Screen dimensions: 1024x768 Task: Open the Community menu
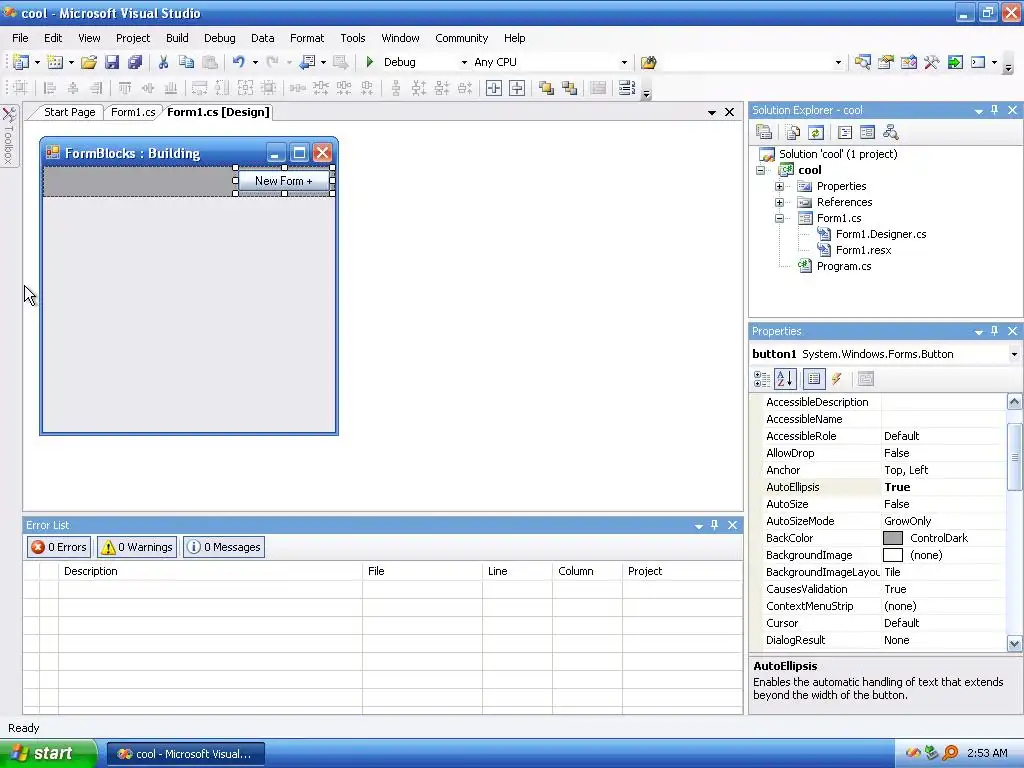[x=462, y=38]
